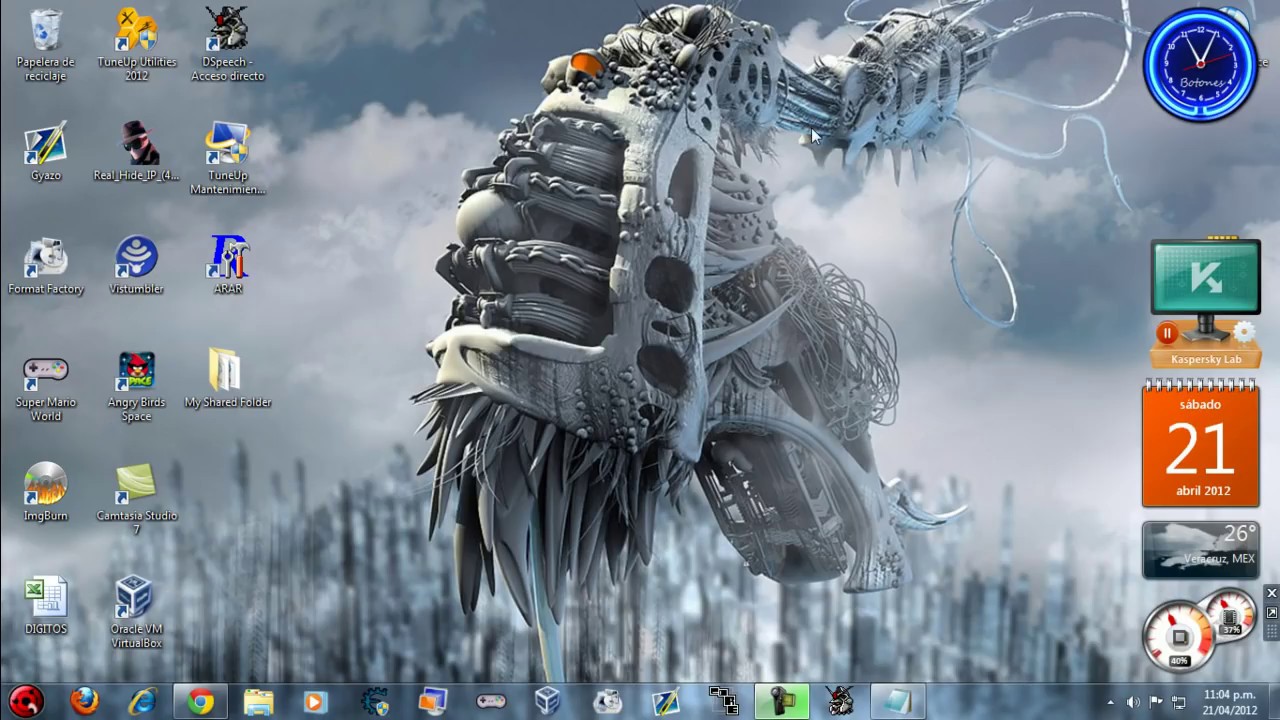Select the Format Factory desktop icon
The image size is (1280, 720).
(46, 266)
